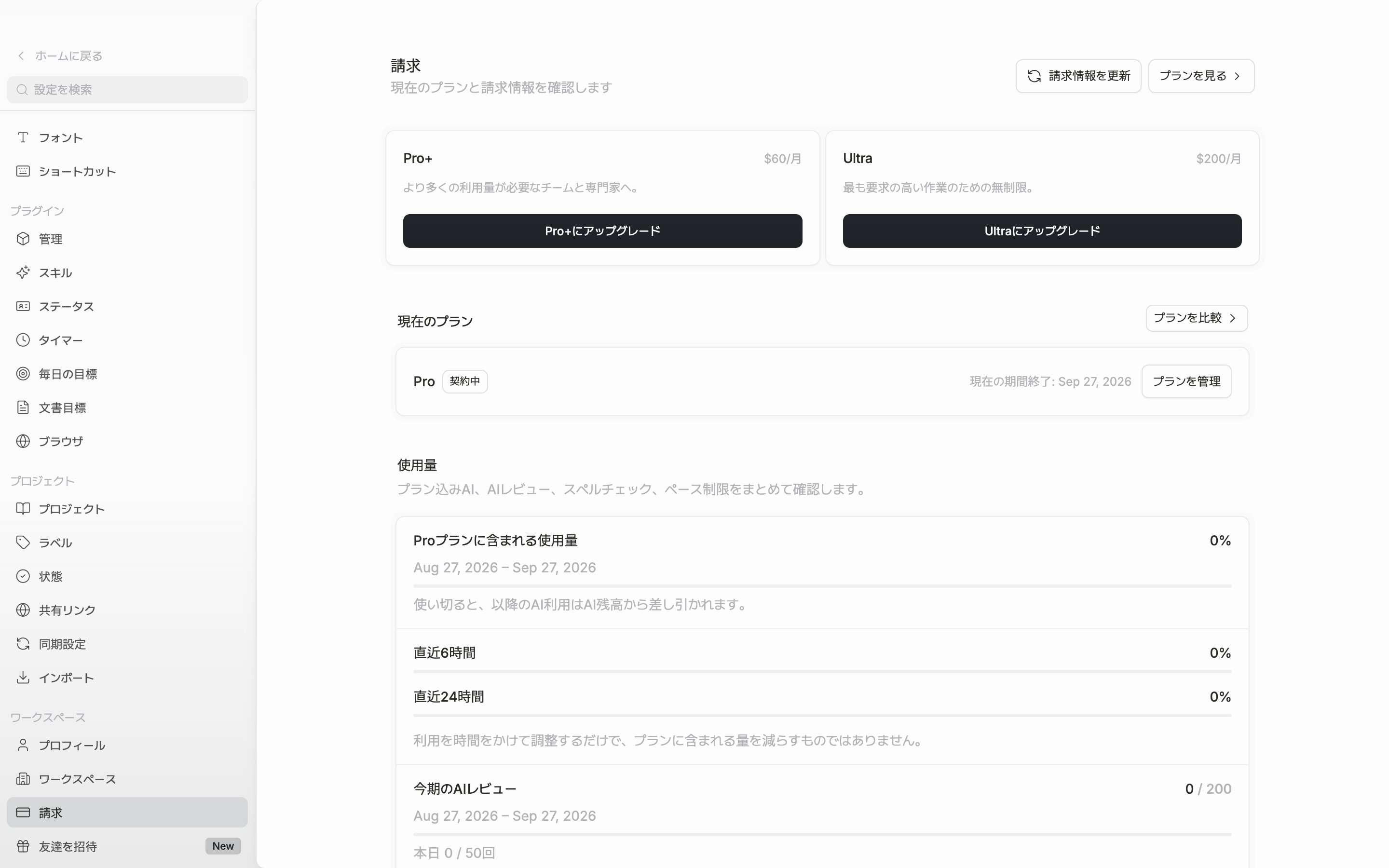Click the 友達を招待 gift icon
This screenshot has width=1389, height=868.
click(23, 846)
